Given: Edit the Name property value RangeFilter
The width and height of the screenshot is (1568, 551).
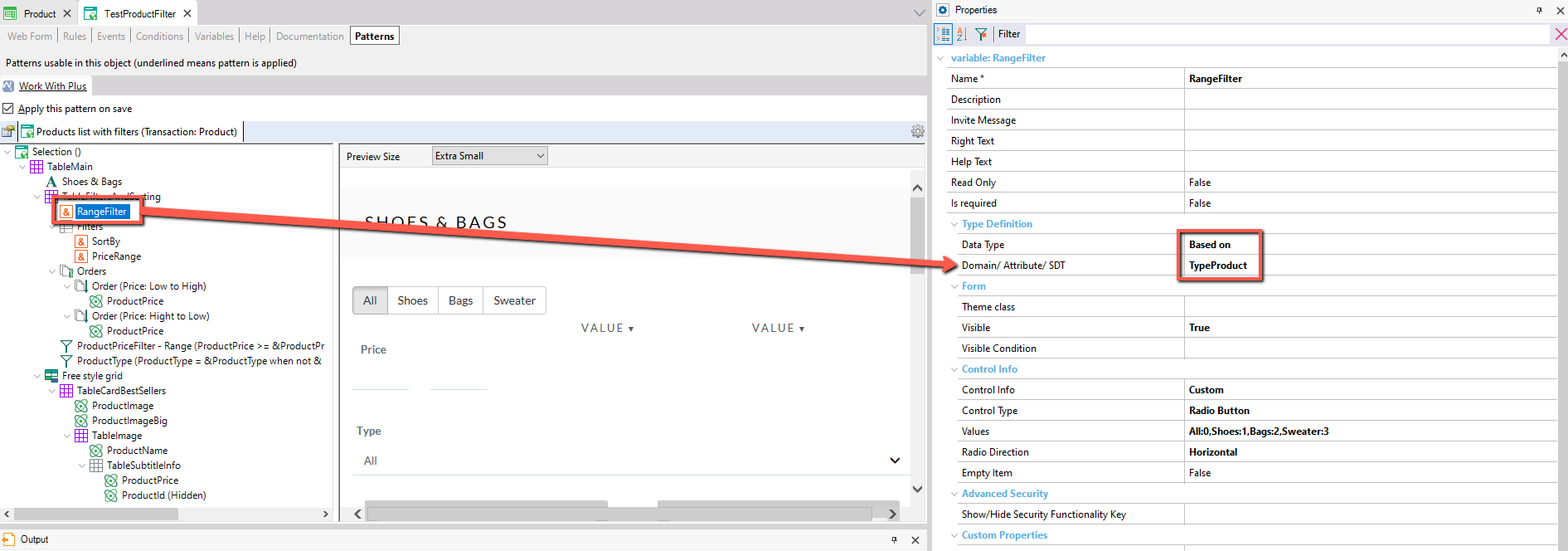Looking at the screenshot, I should 1371,79.
